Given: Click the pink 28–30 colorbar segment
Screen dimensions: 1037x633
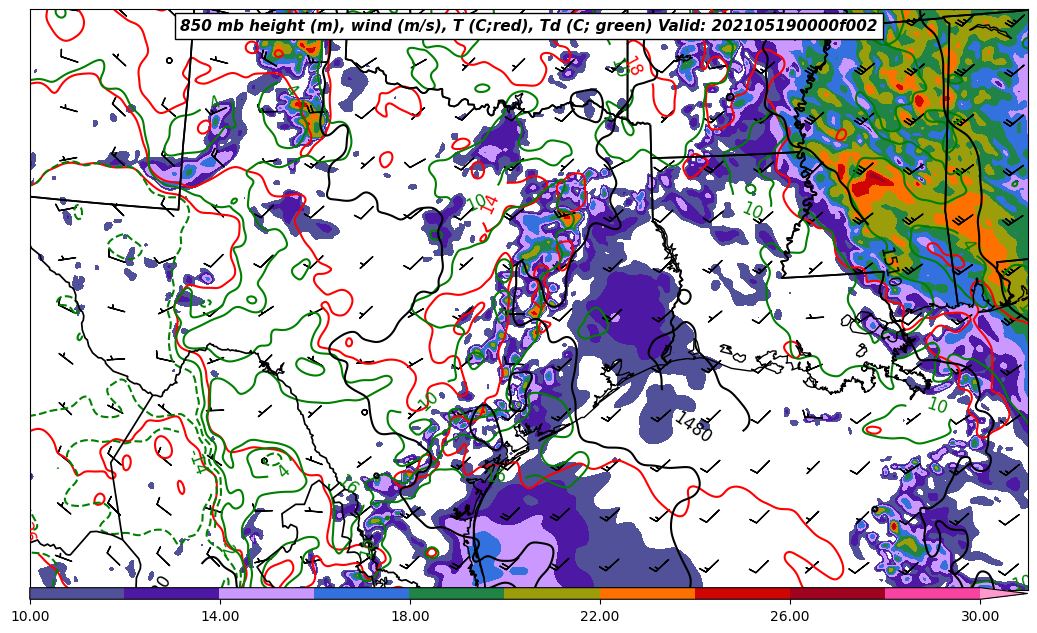Looking at the screenshot, I should (x=932, y=593).
